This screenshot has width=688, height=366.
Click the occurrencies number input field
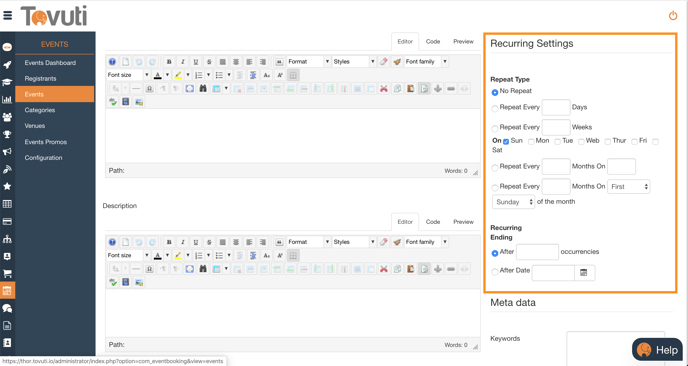tap(538, 252)
